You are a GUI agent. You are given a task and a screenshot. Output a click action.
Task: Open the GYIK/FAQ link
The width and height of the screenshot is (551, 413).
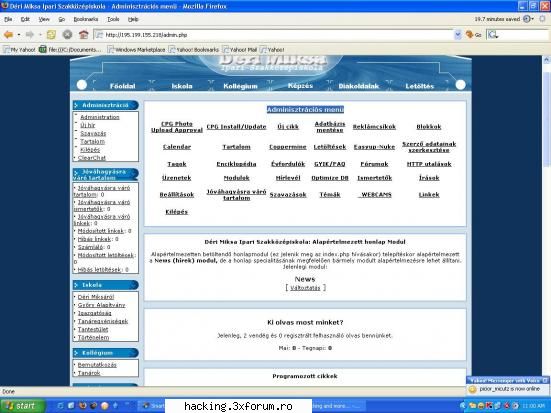330,164
